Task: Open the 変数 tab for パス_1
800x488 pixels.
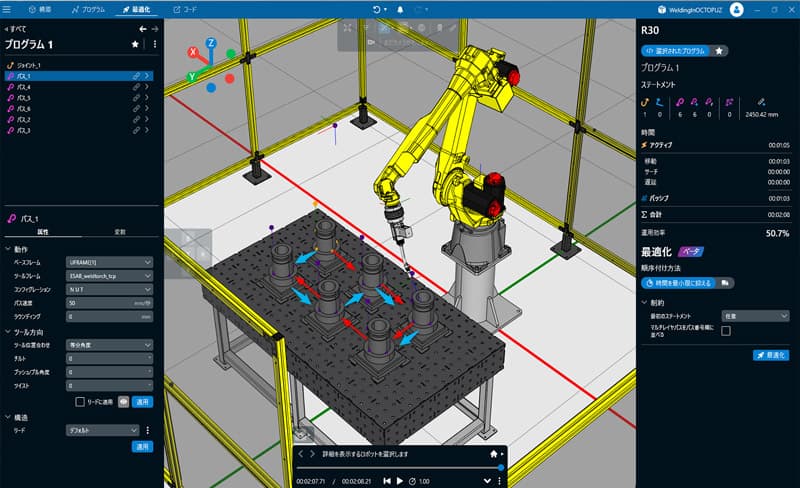Action: 120,232
